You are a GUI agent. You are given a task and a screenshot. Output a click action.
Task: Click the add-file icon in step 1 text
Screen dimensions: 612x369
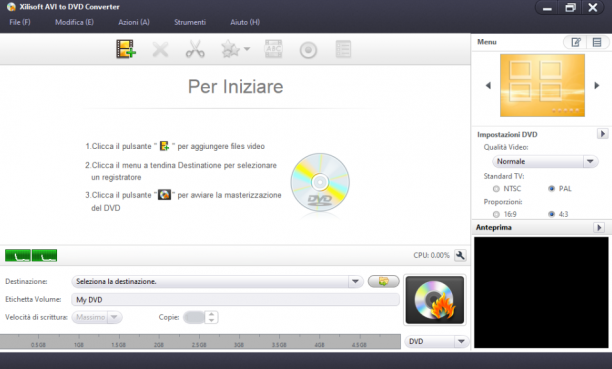coord(164,146)
